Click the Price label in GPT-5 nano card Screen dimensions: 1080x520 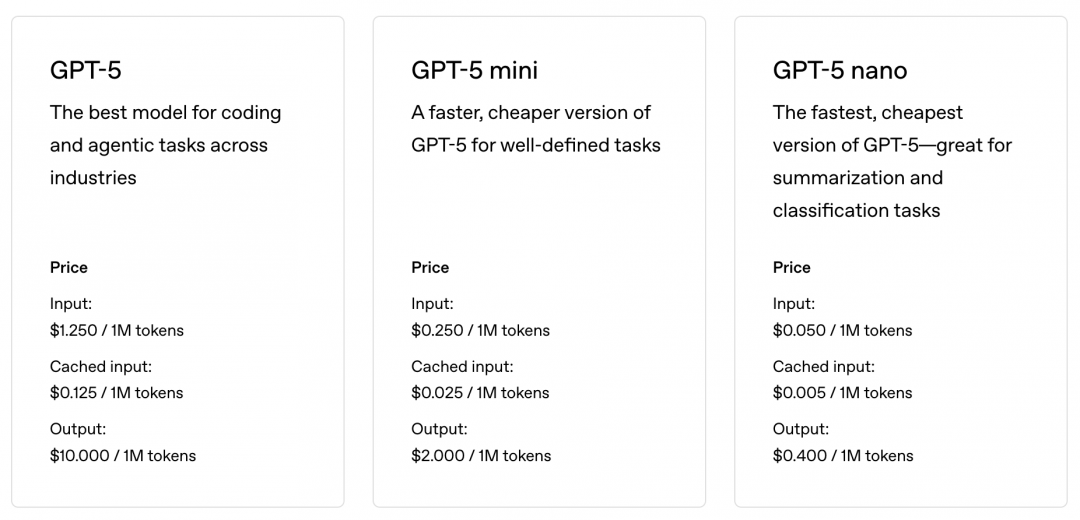pos(791,267)
